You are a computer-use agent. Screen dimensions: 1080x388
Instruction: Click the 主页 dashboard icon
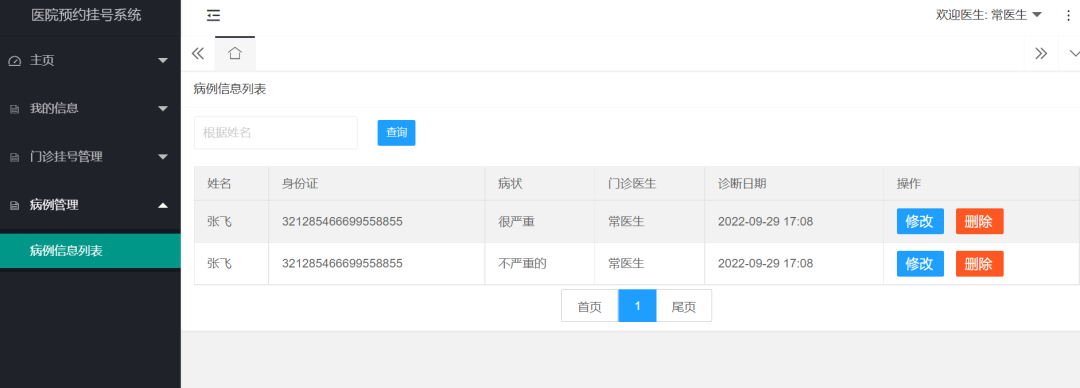14,61
